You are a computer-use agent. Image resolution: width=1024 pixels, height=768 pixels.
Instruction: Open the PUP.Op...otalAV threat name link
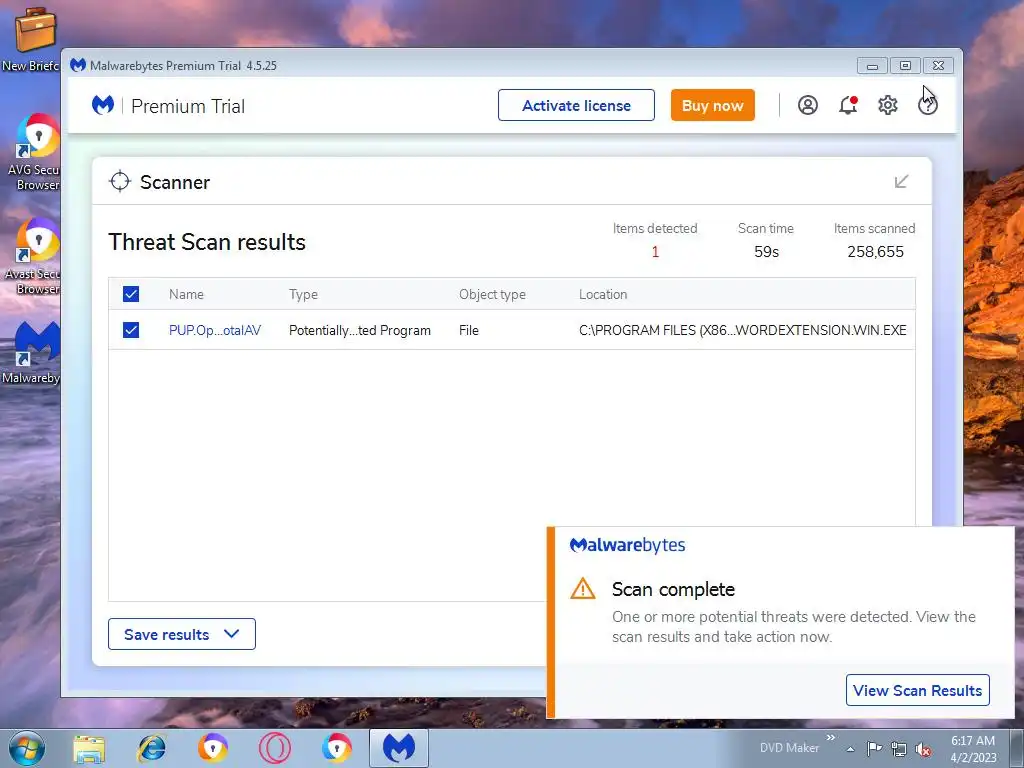(215, 330)
